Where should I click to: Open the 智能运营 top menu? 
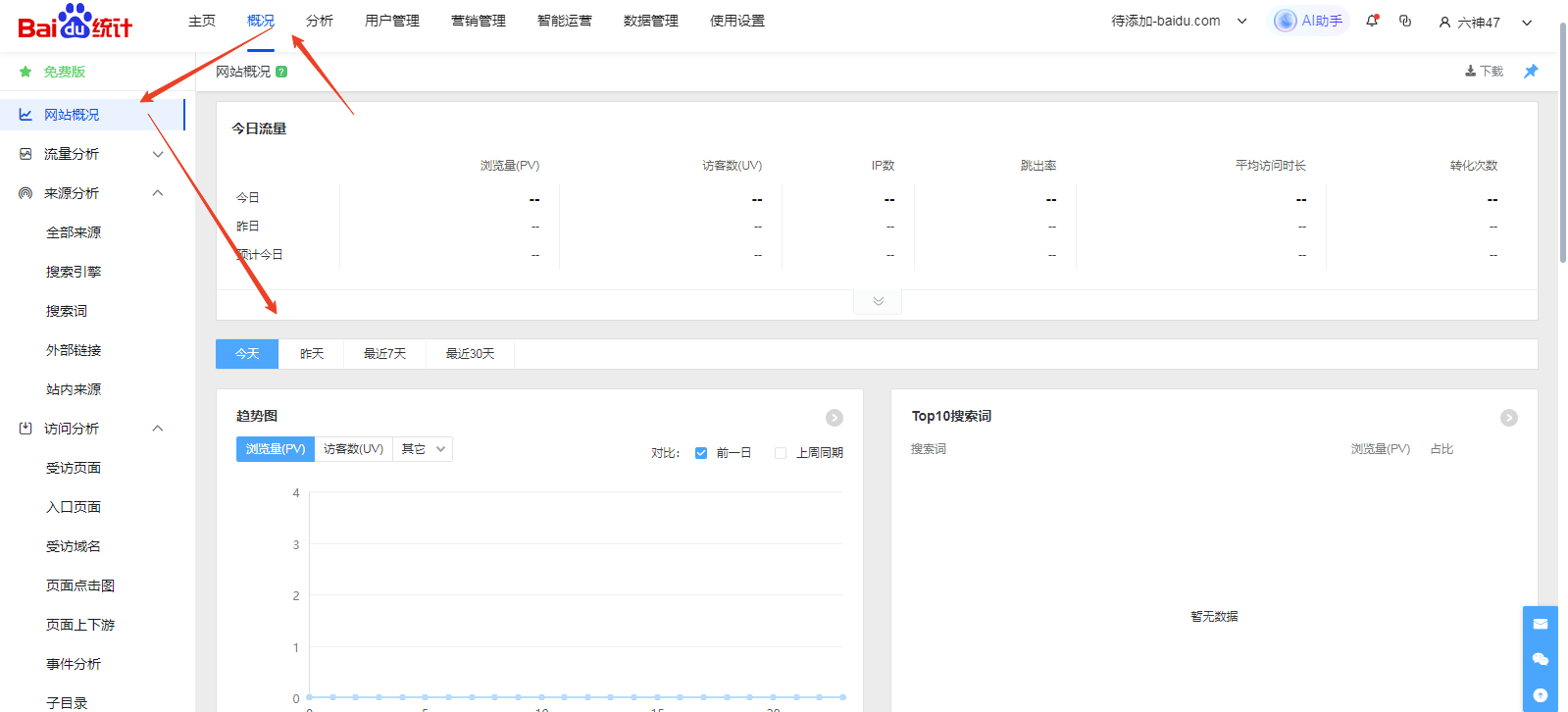pyautogui.click(x=565, y=21)
